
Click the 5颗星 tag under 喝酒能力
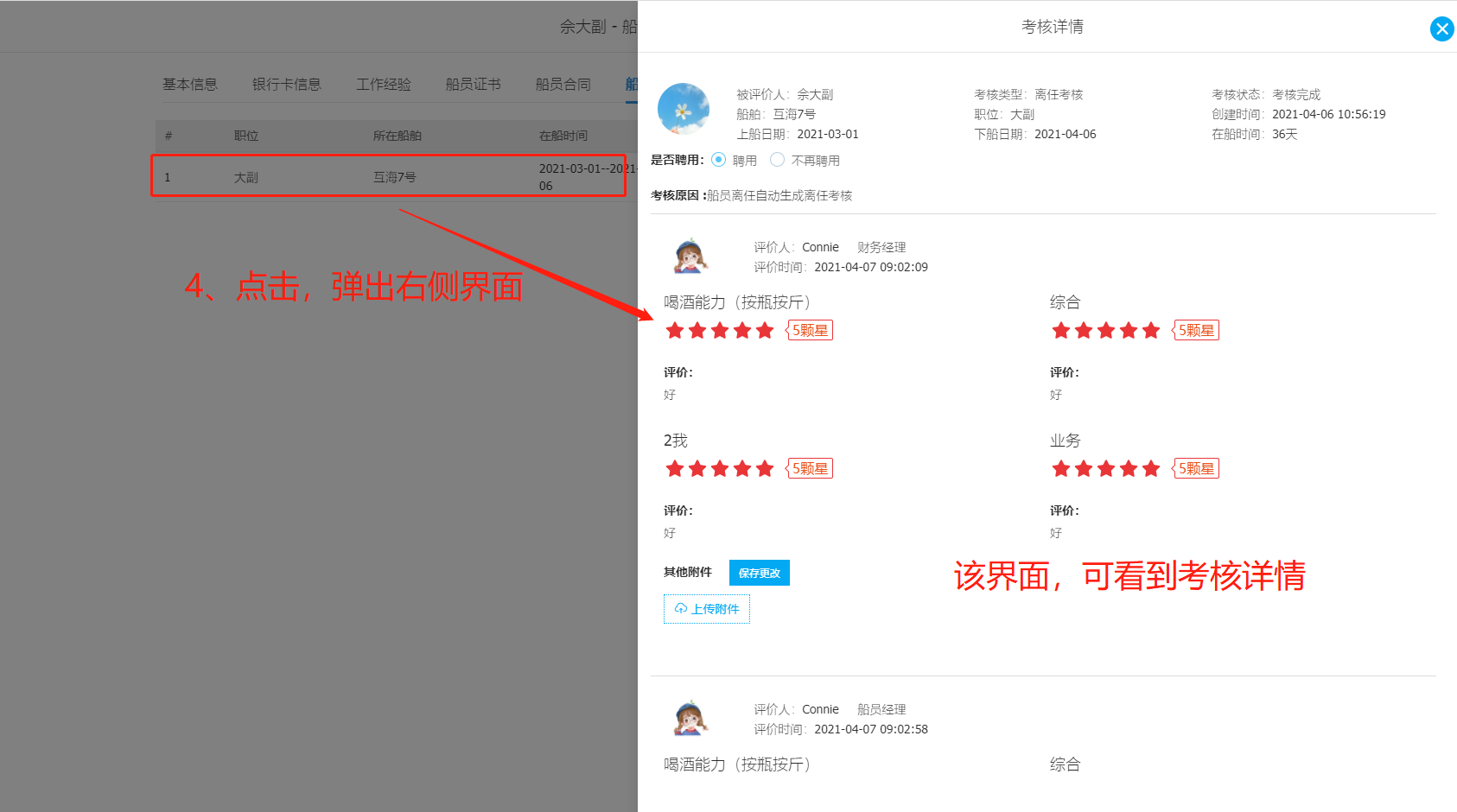point(810,330)
